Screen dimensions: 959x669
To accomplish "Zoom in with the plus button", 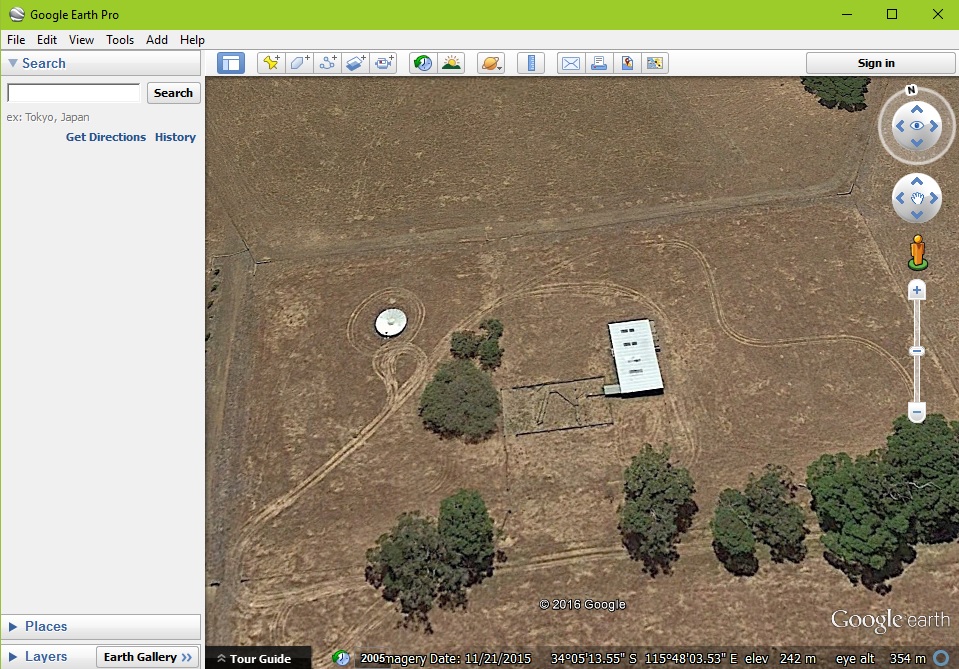I will (916, 290).
